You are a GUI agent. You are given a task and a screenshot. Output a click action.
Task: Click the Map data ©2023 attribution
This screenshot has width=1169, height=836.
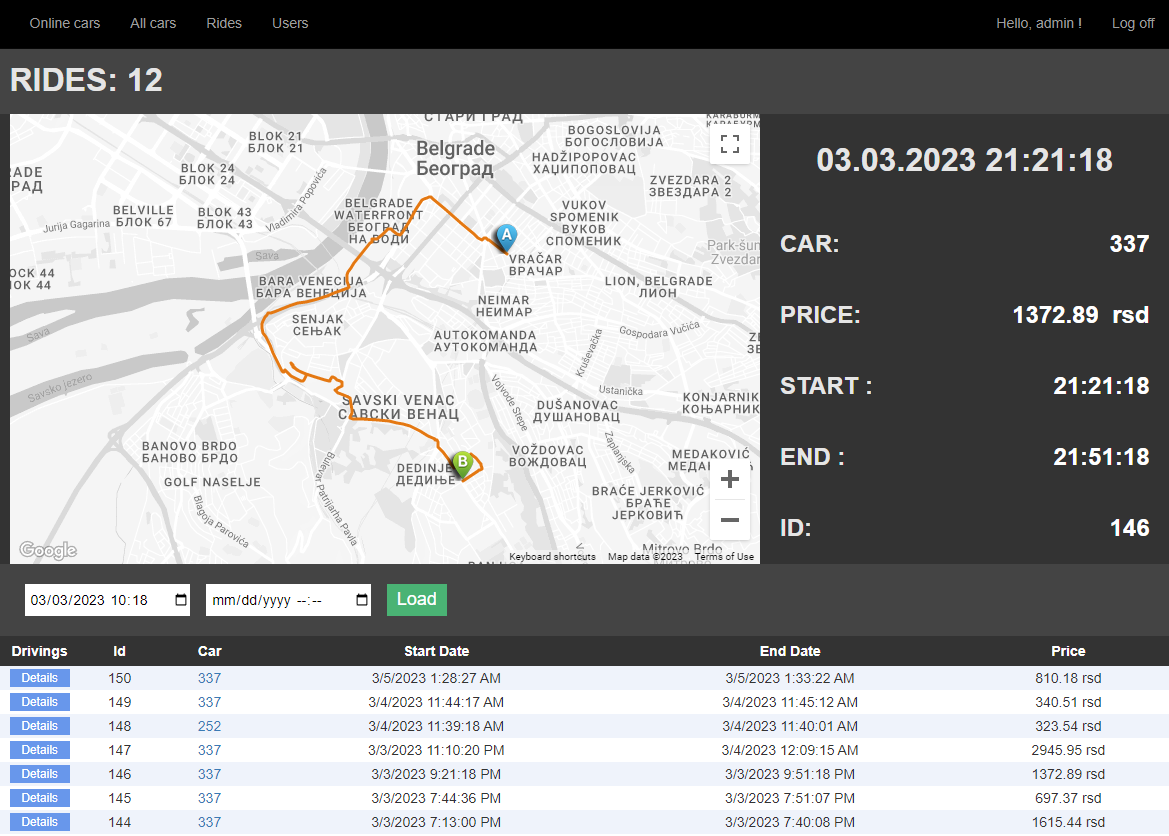tap(645, 556)
